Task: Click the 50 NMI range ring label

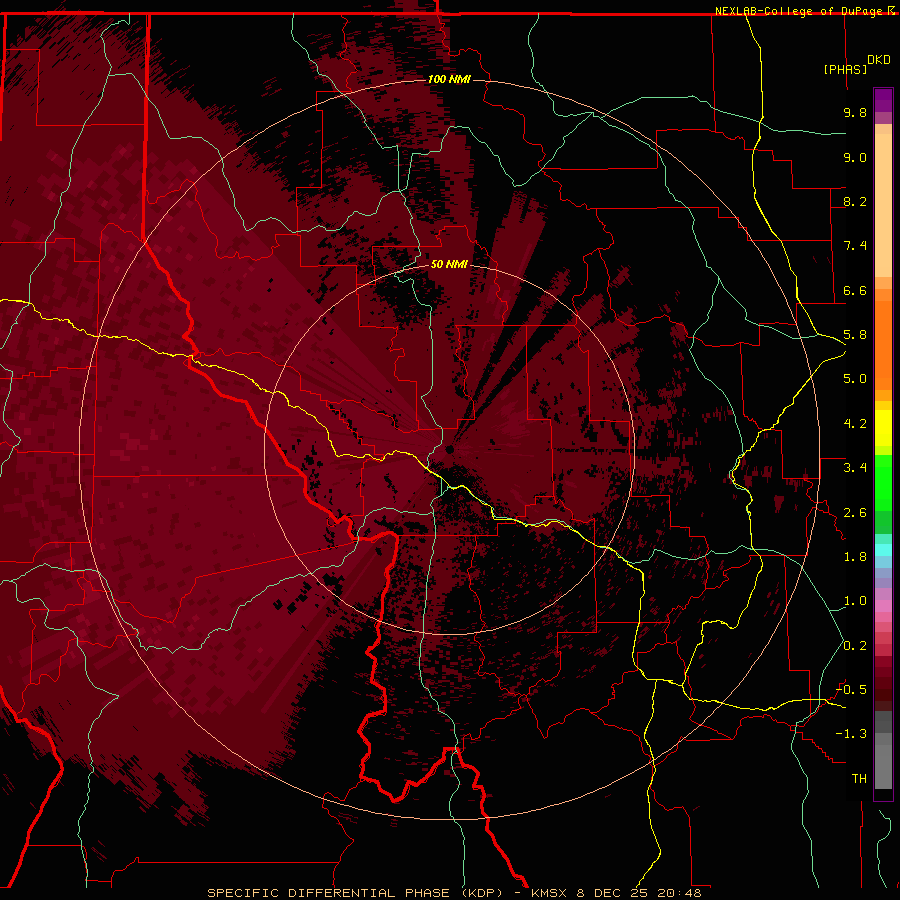Action: [449, 264]
